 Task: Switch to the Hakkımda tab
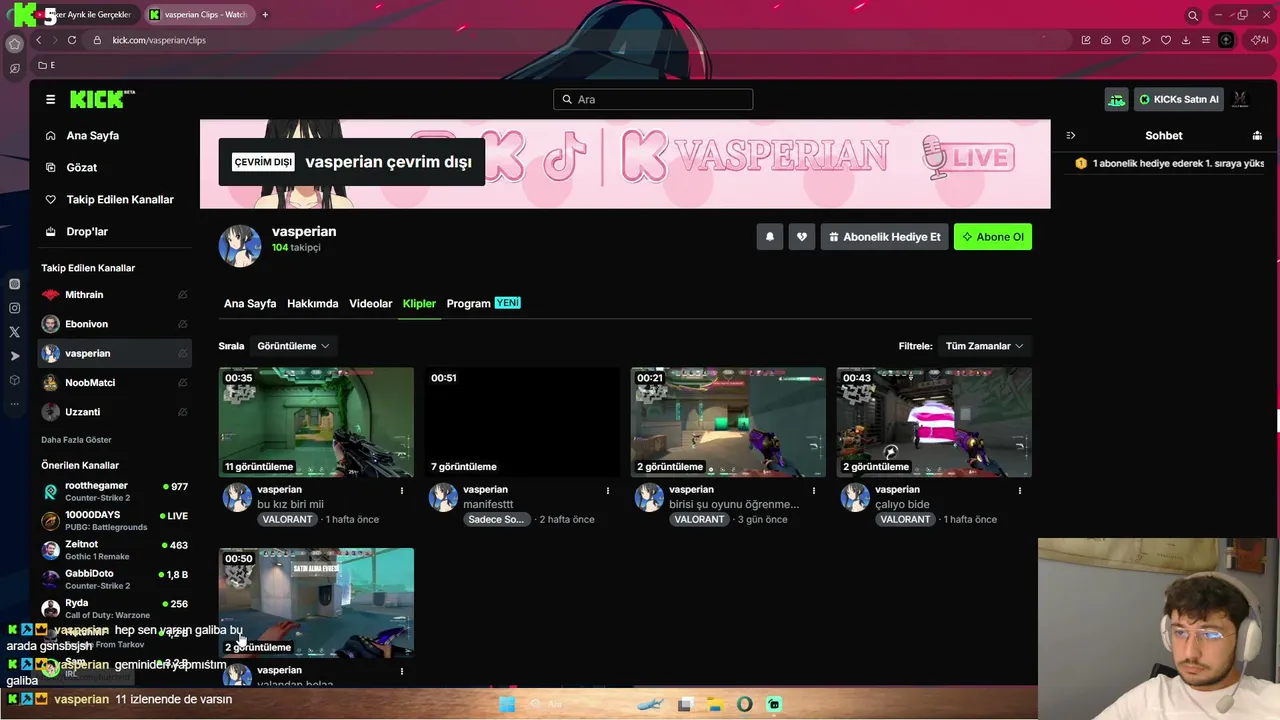pos(313,304)
